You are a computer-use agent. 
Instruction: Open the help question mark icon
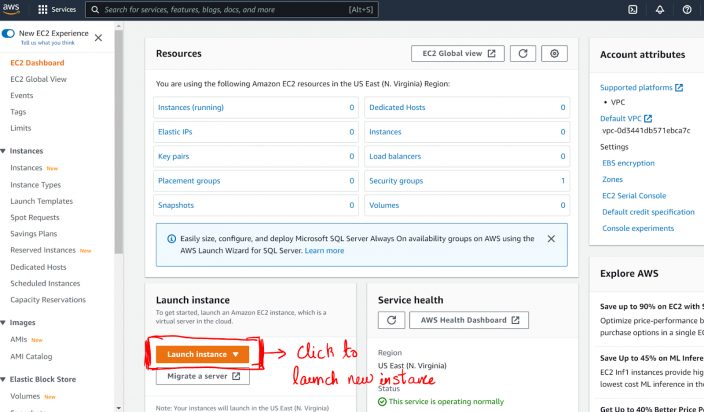click(687, 9)
